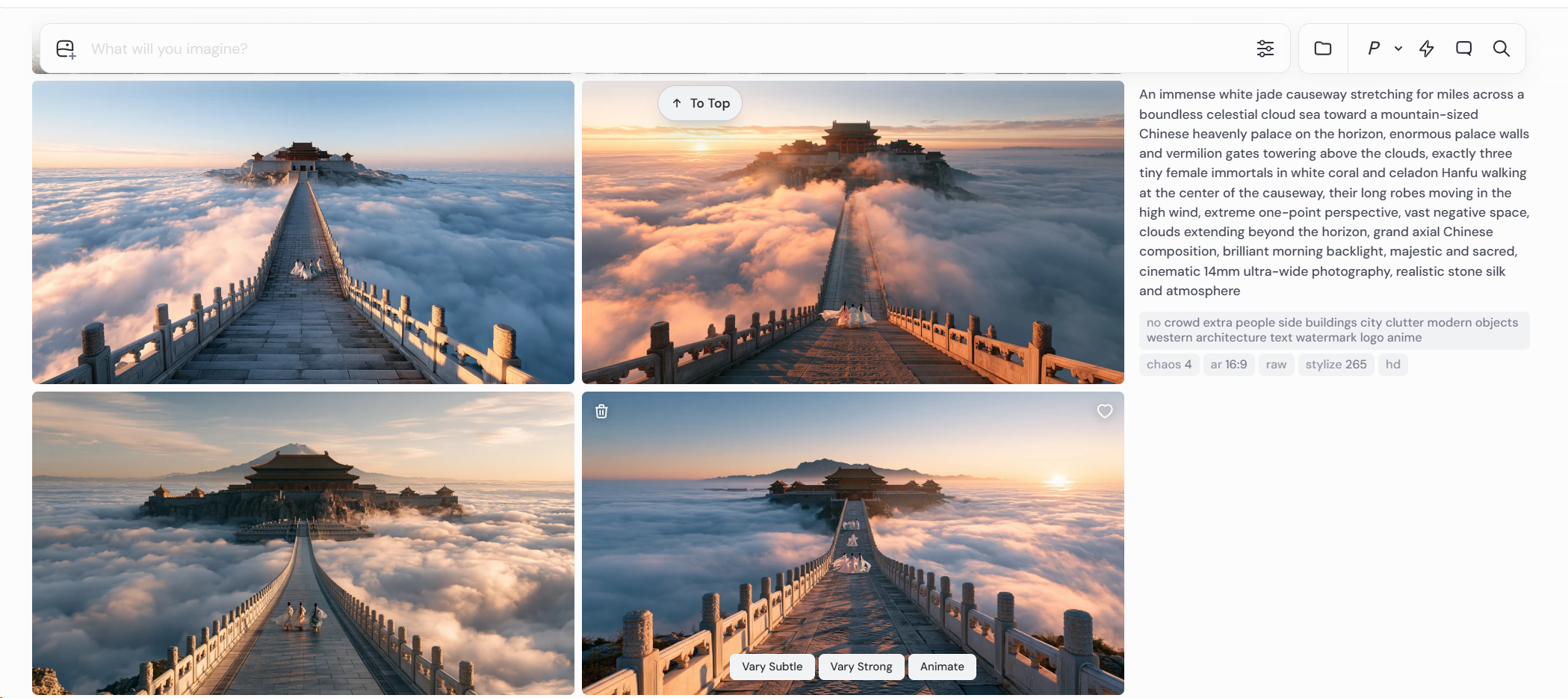Toggle the lightning bolt fast mode icon
The height and width of the screenshot is (698, 1568).
pyautogui.click(x=1427, y=49)
